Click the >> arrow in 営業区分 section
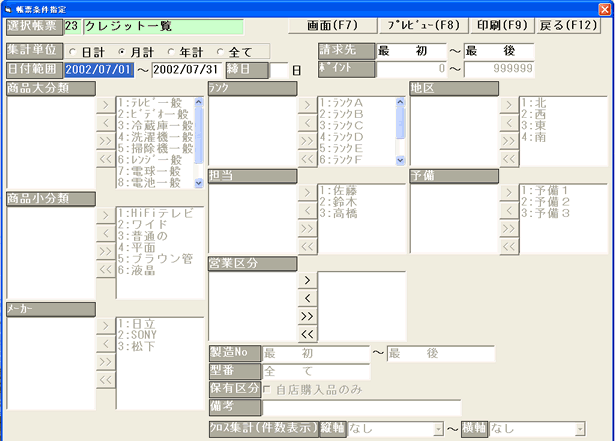 307,315
